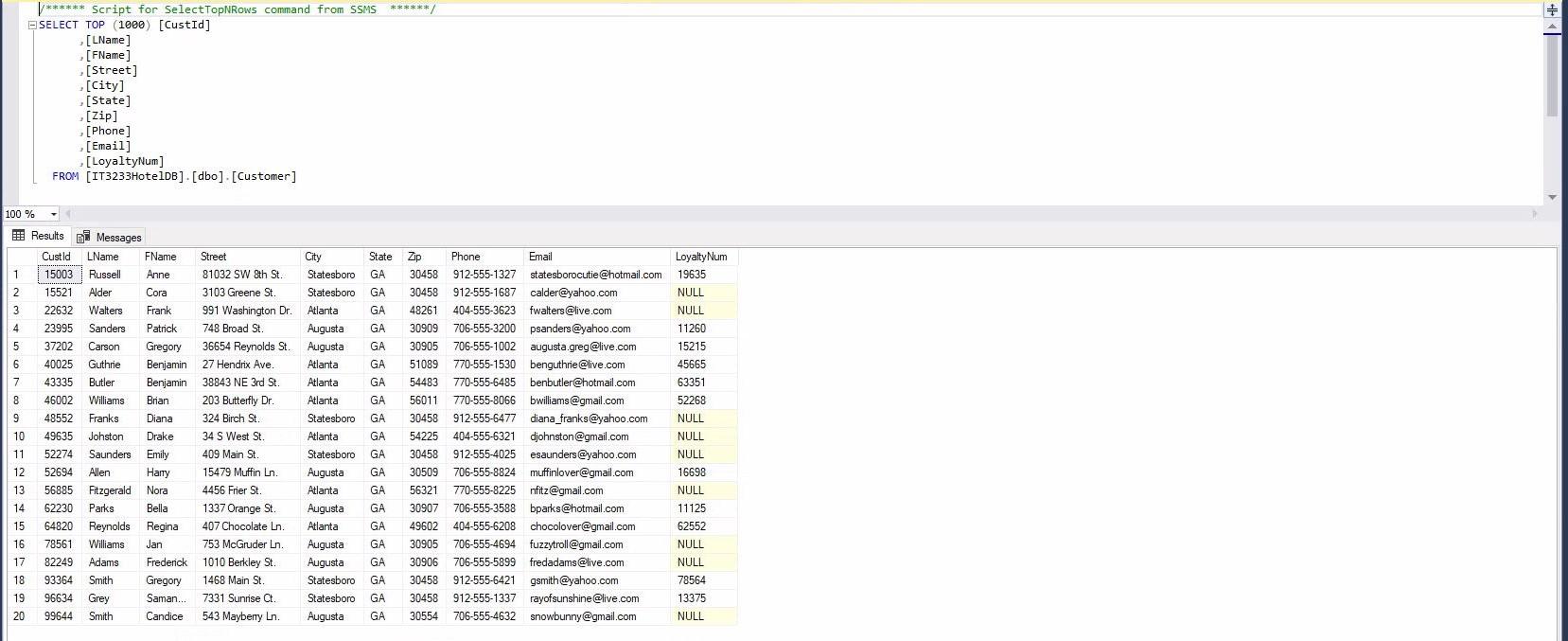Click [IT3233HotelDB] in the FROM clause
The image size is (1568, 641).
pyautogui.click(x=134, y=177)
